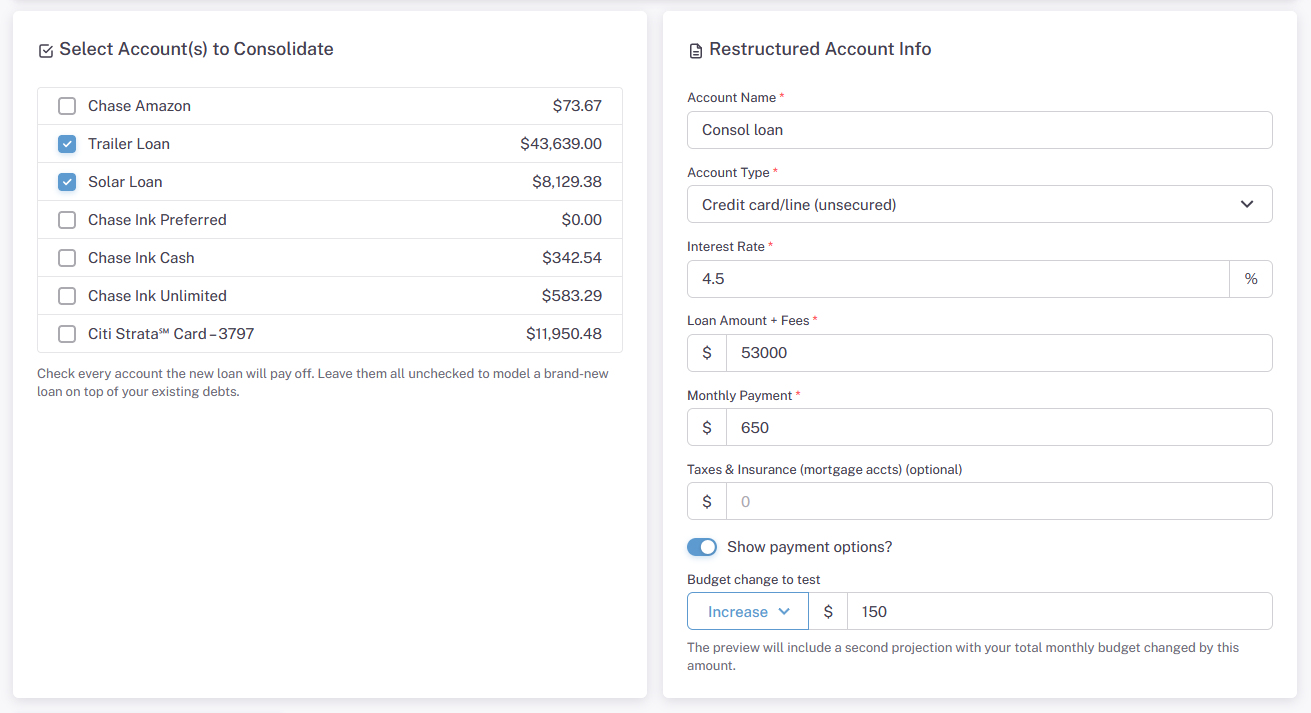Click the Restructured Account Info heading
Image resolution: width=1311 pixels, height=713 pixels.
click(820, 49)
